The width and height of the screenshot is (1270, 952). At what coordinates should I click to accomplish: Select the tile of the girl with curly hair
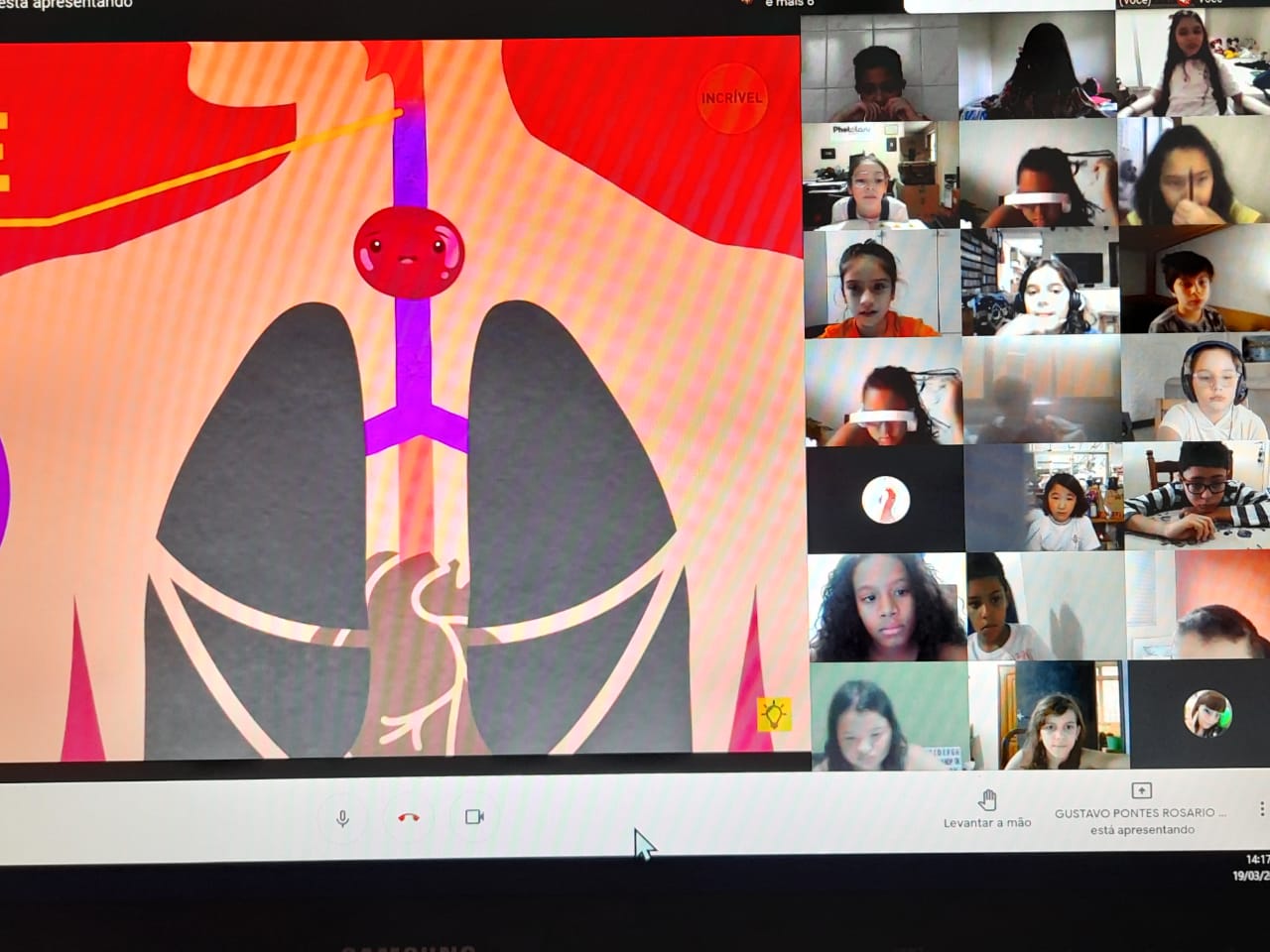click(887, 608)
